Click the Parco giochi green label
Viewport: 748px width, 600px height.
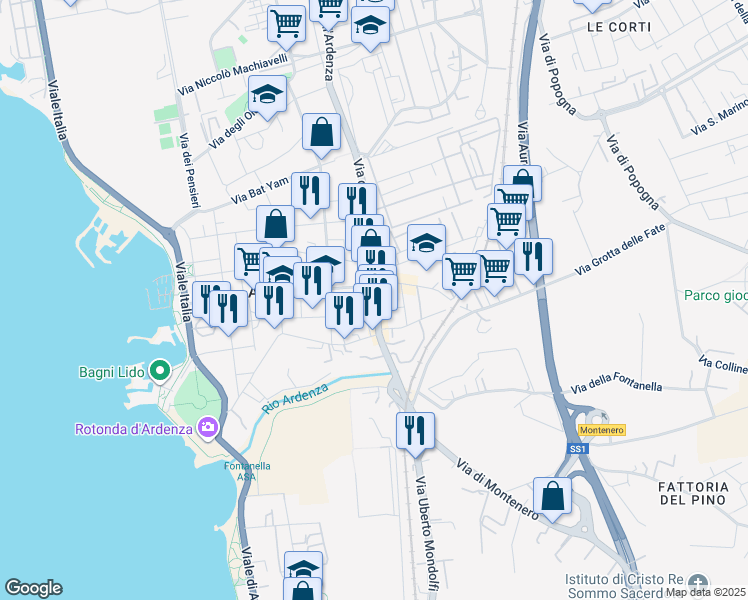coord(716,296)
